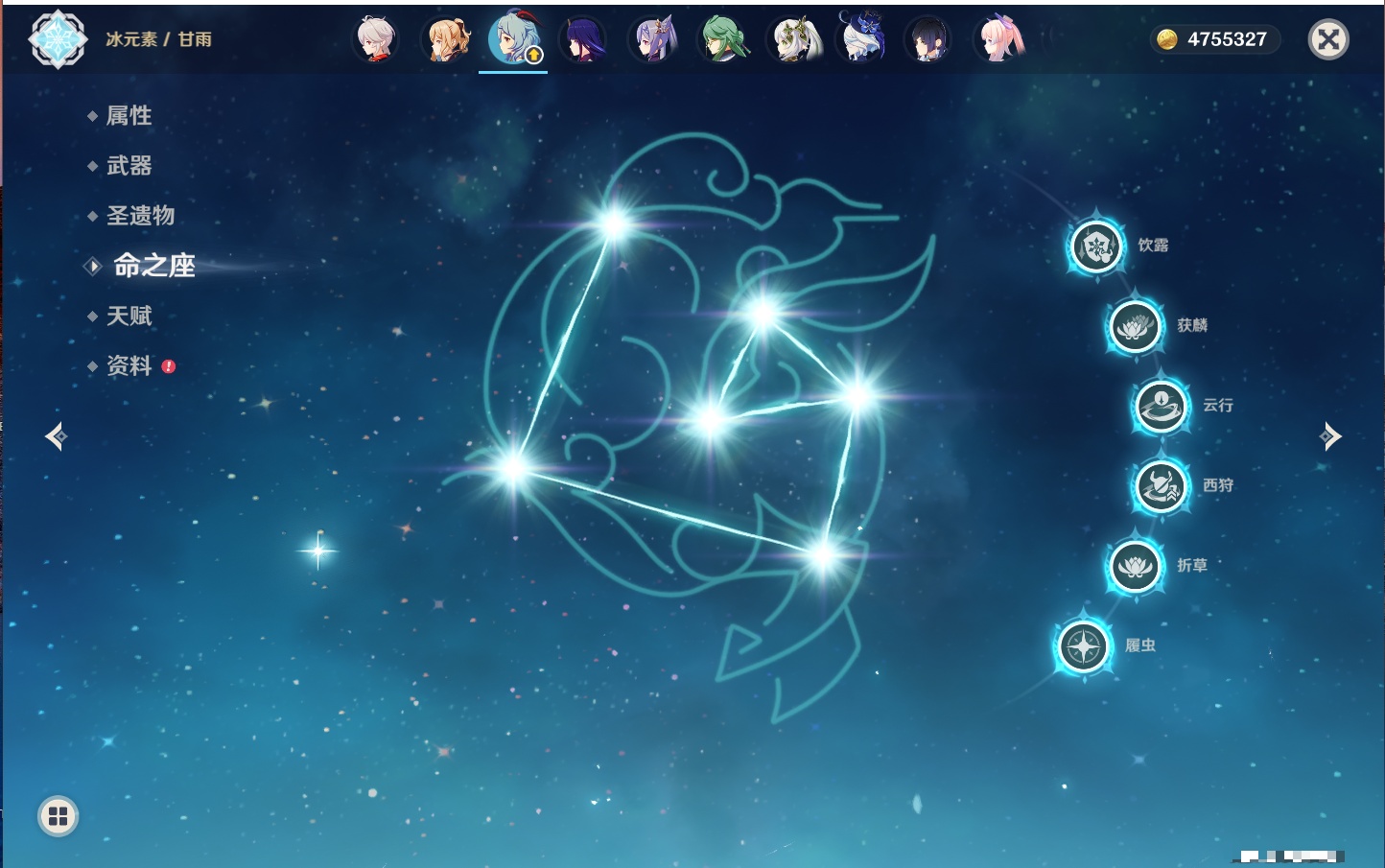Open the 折草 constellation node icon
Screen dimensions: 1385x868
pyautogui.click(x=1135, y=567)
